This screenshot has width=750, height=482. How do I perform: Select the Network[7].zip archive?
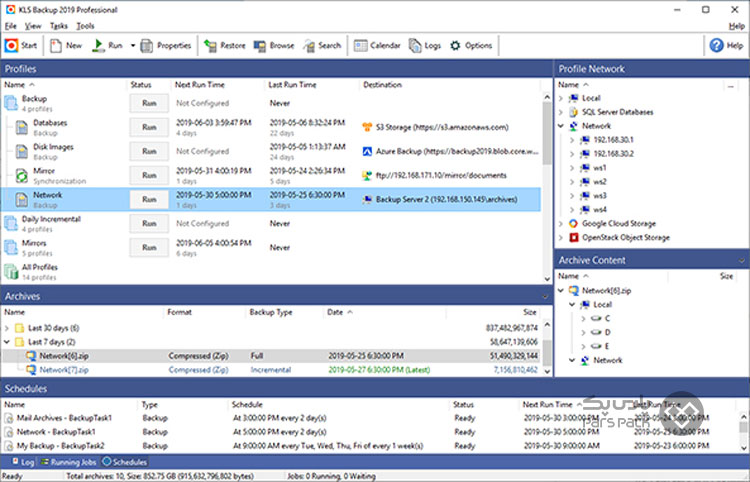(64, 370)
